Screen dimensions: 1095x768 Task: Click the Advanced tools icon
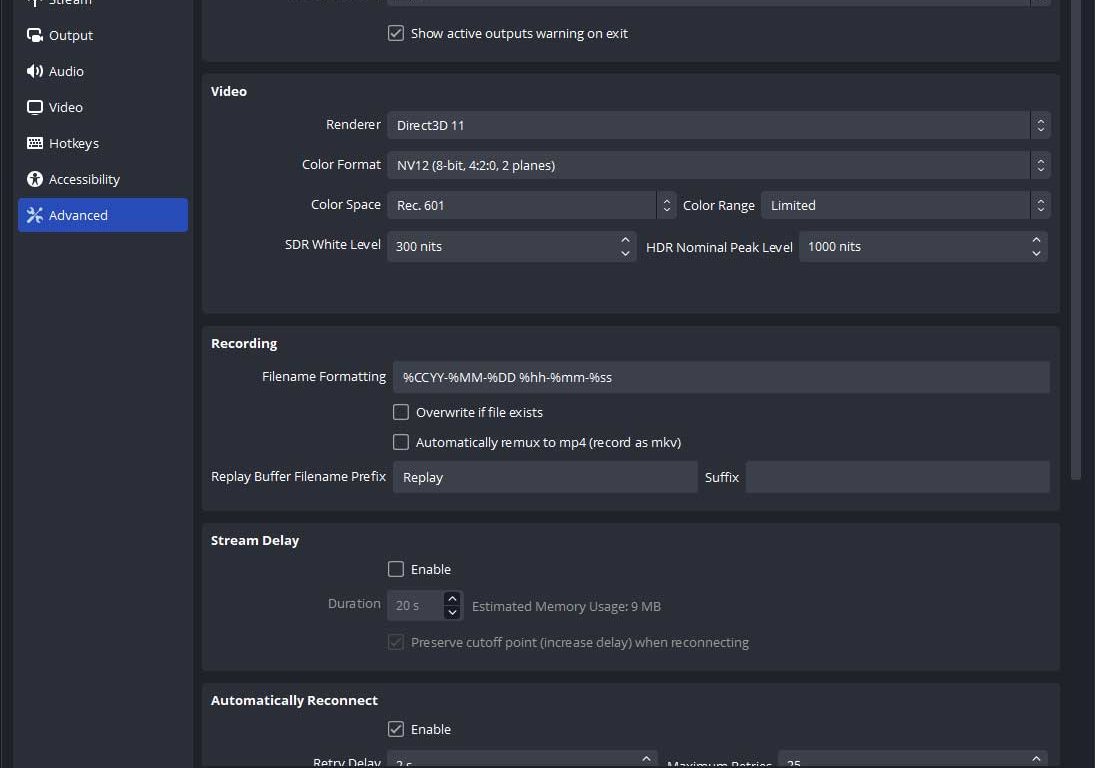coord(35,215)
